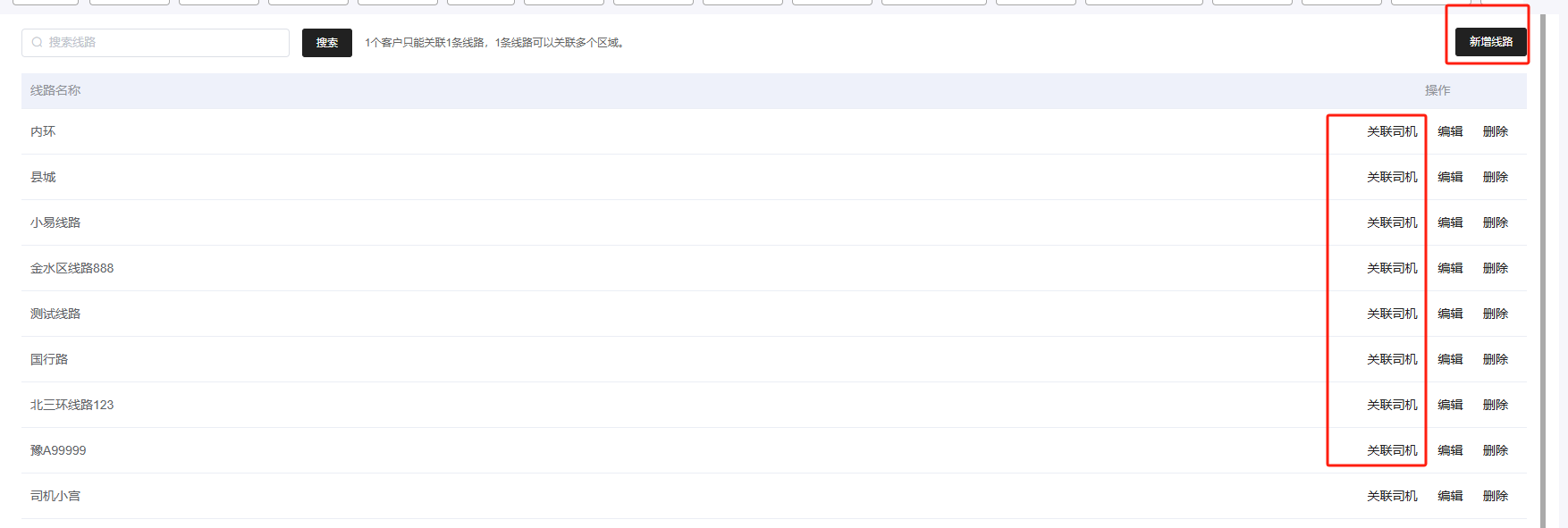Delete the 县城 route
Viewport: 1568px width, 528px height.
coord(1495,177)
